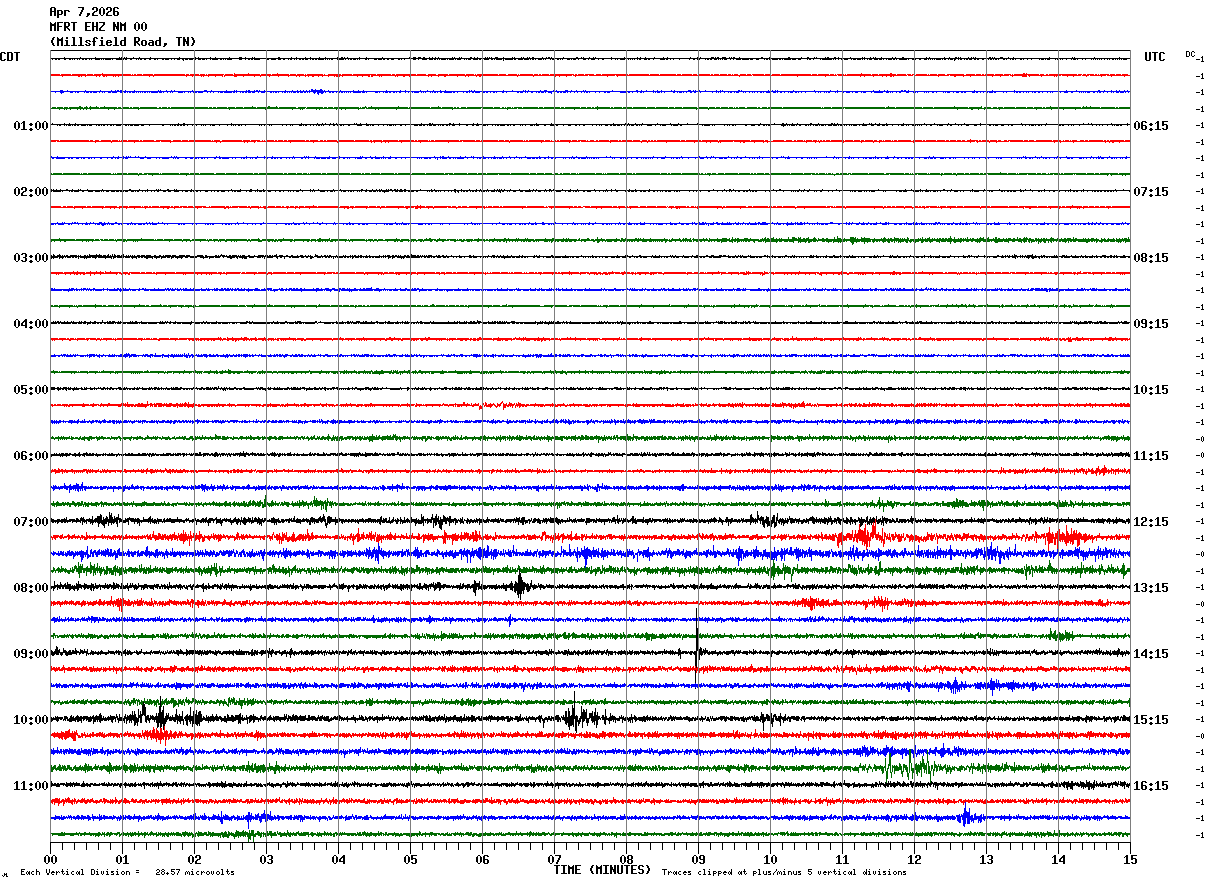Click the "07:15" UTC time label
This screenshot has width=1210, height=886.
[x=1150, y=192]
